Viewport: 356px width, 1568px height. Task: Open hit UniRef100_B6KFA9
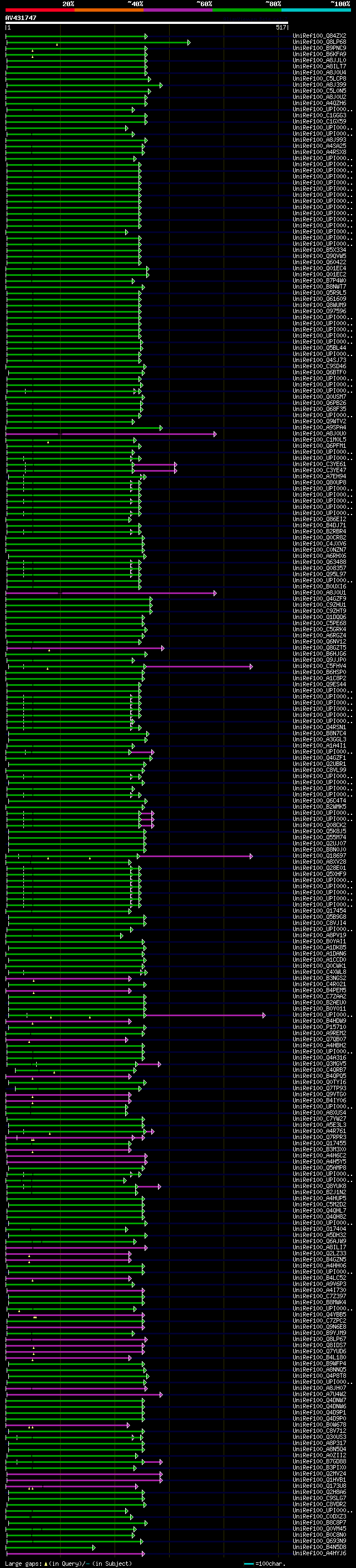tap(319, 54)
